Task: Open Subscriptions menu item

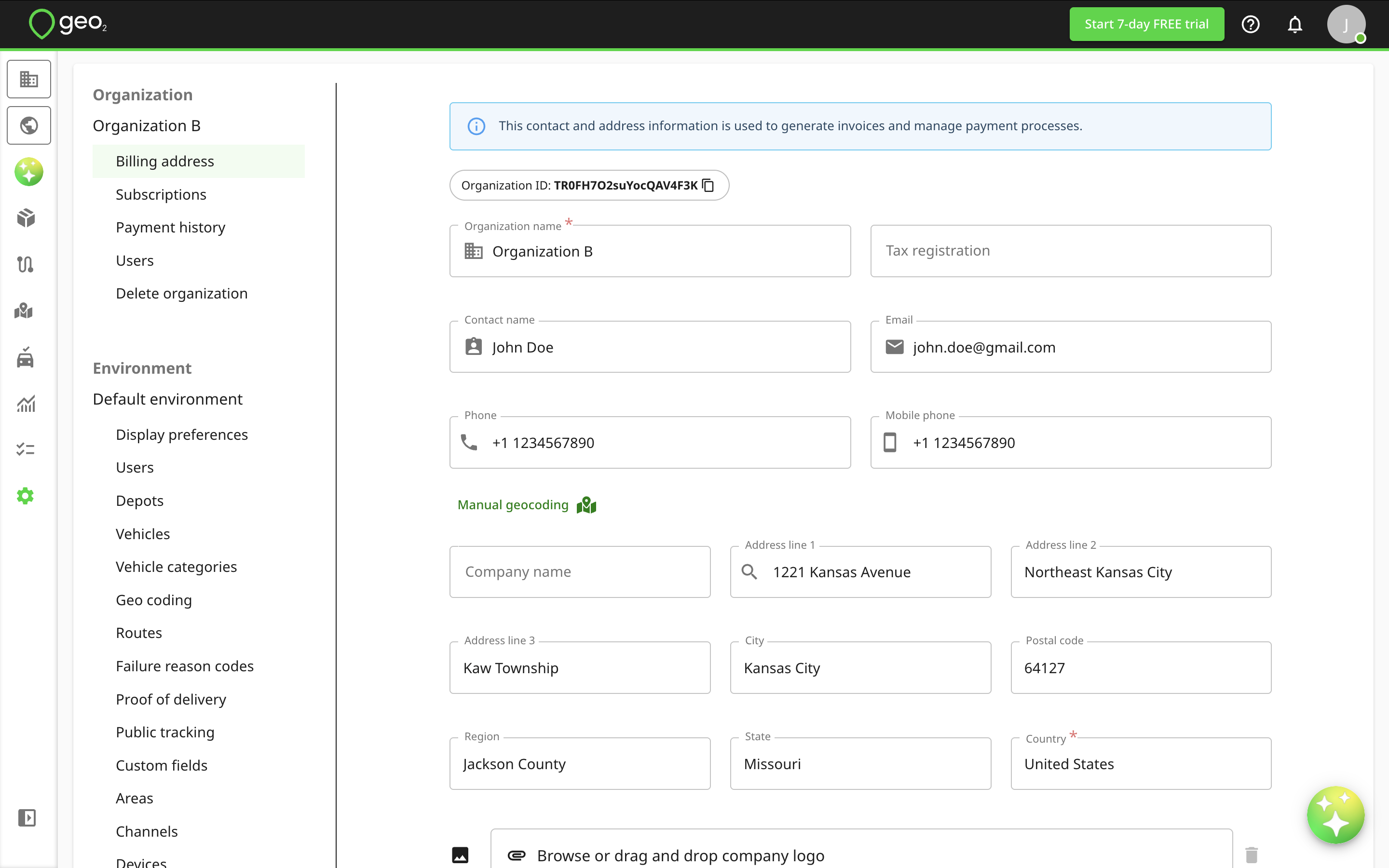Action: (x=161, y=195)
